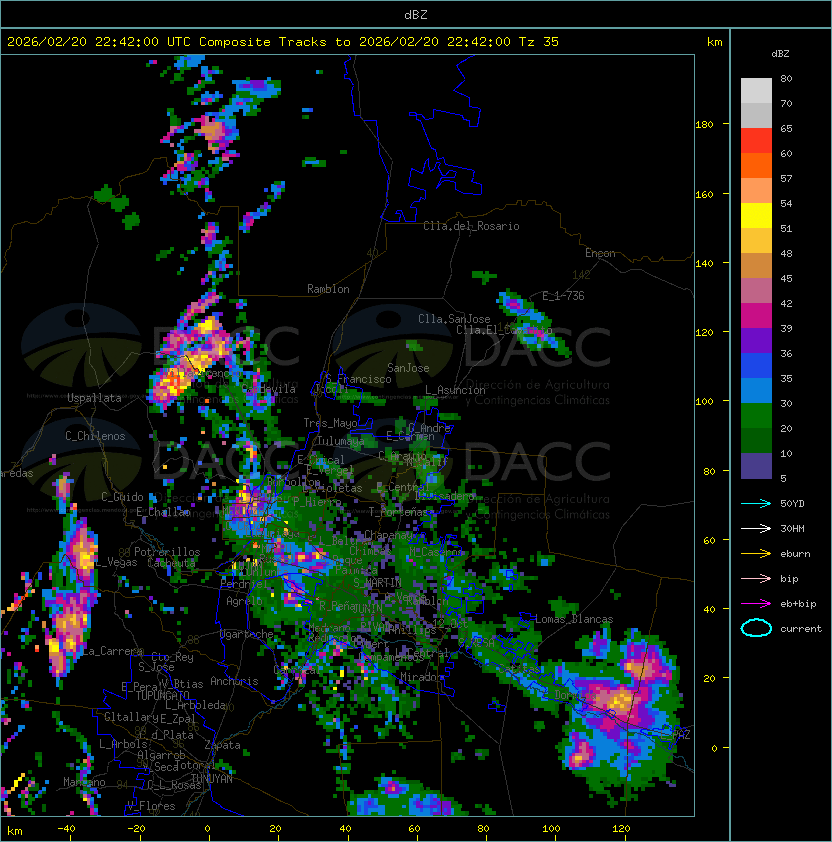Click the -40 tick on the horizontal axis
Screen dimensions: 832x842
pyautogui.click(x=66, y=829)
